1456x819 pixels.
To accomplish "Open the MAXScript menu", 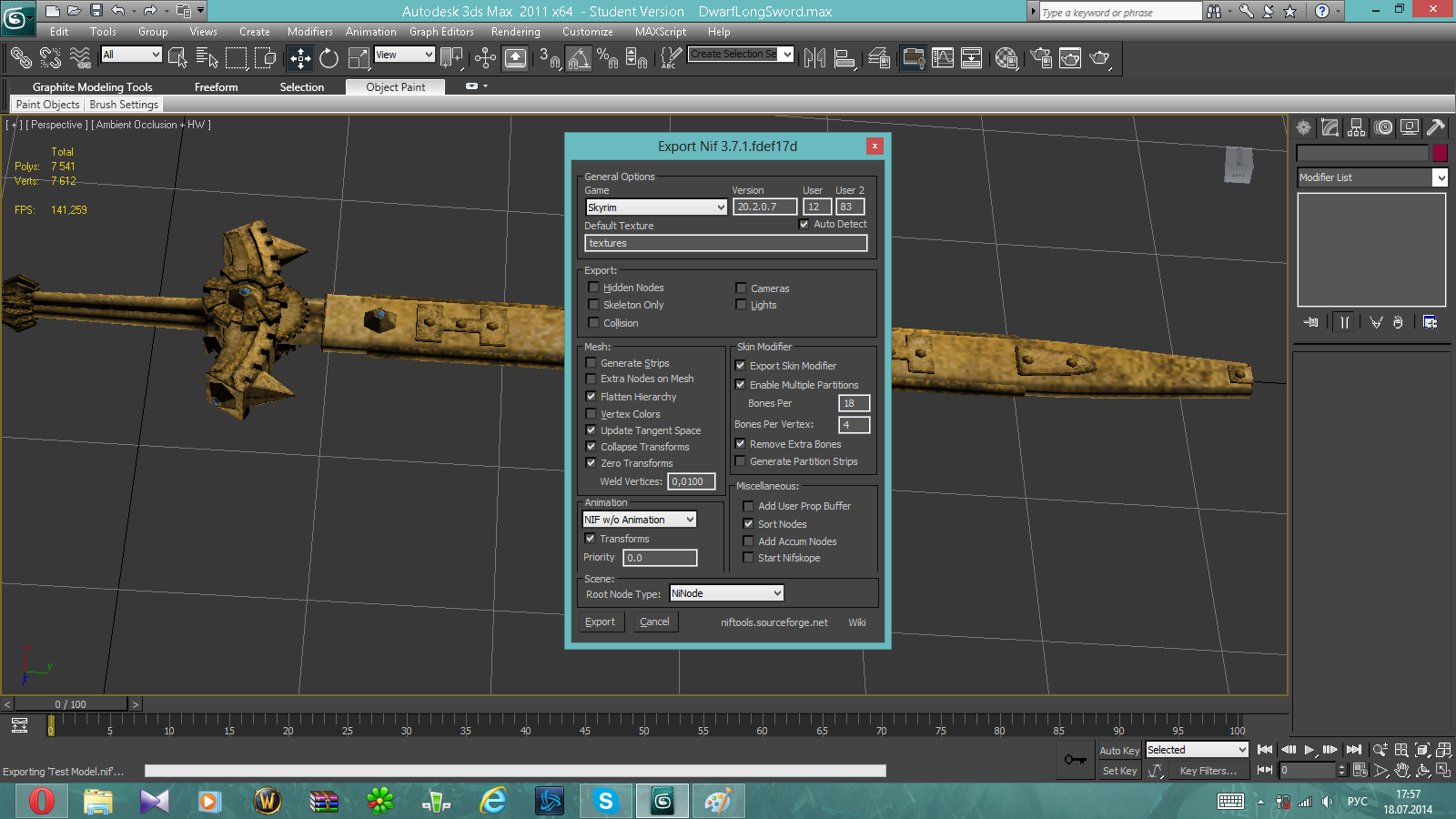I will click(x=661, y=32).
